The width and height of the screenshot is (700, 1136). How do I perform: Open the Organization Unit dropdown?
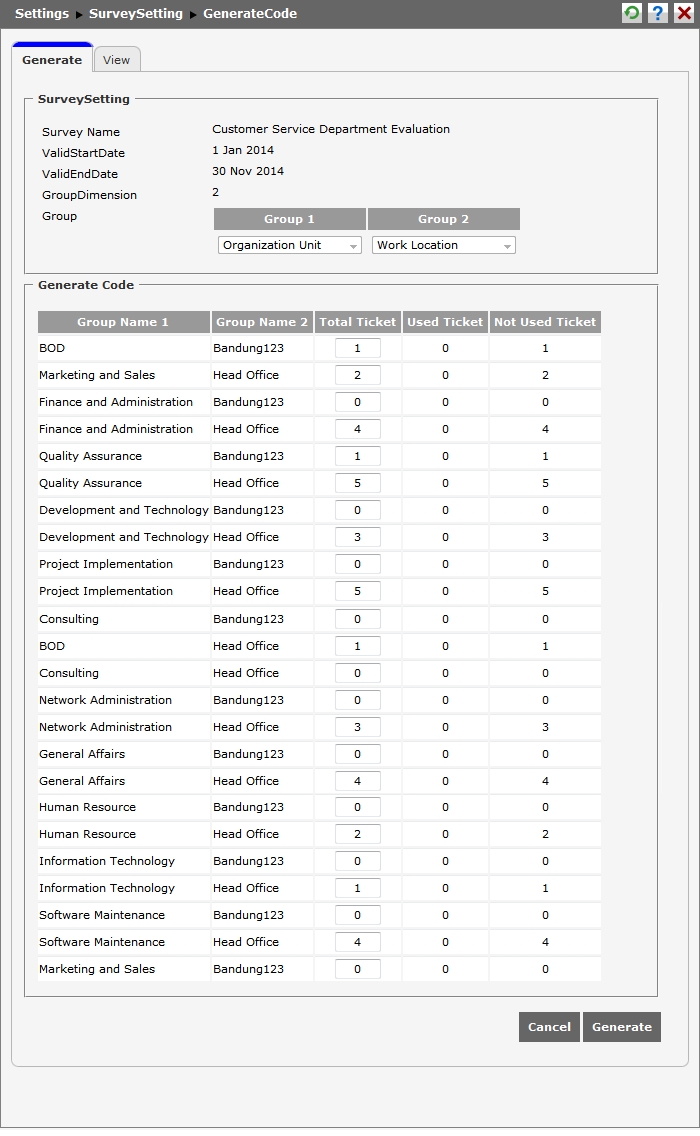(290, 245)
